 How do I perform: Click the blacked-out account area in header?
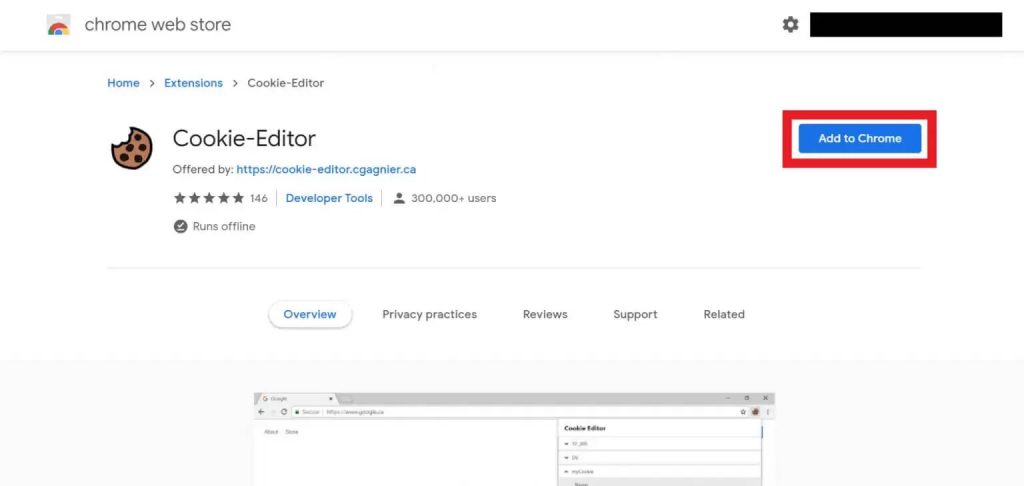click(906, 25)
